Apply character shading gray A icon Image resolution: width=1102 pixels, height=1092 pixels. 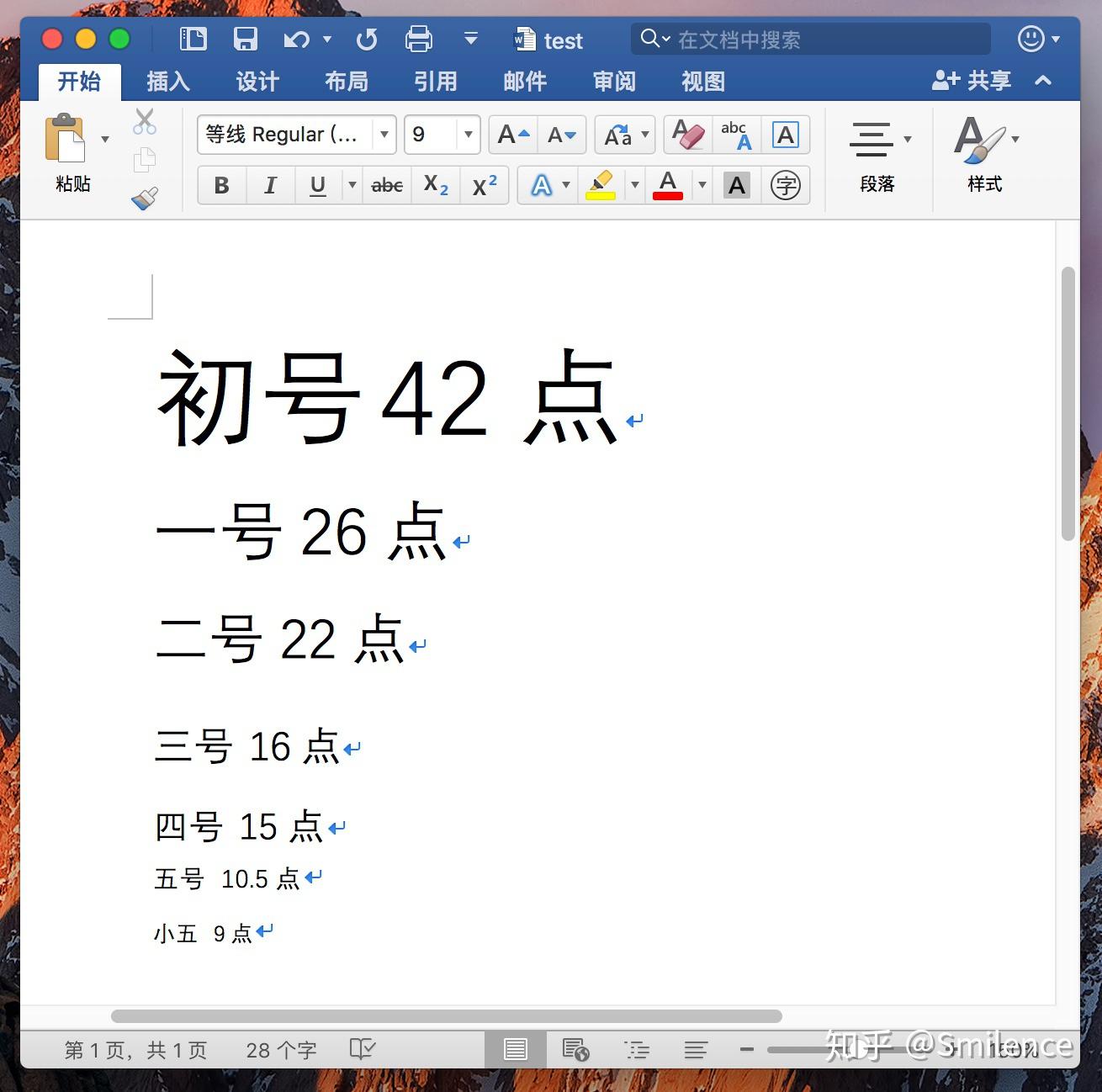pyautogui.click(x=737, y=185)
